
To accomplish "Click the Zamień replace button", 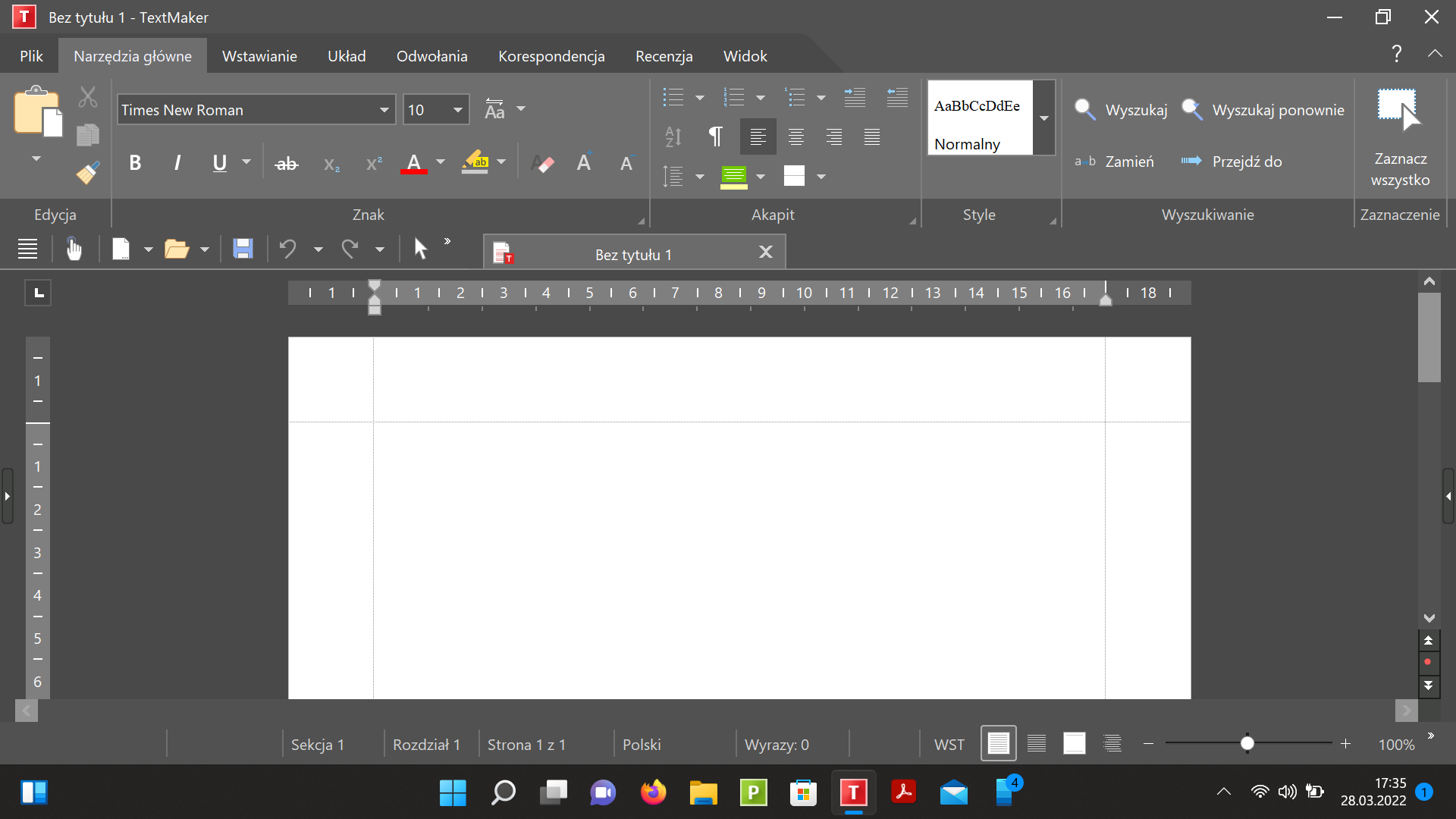I will (x=1115, y=162).
